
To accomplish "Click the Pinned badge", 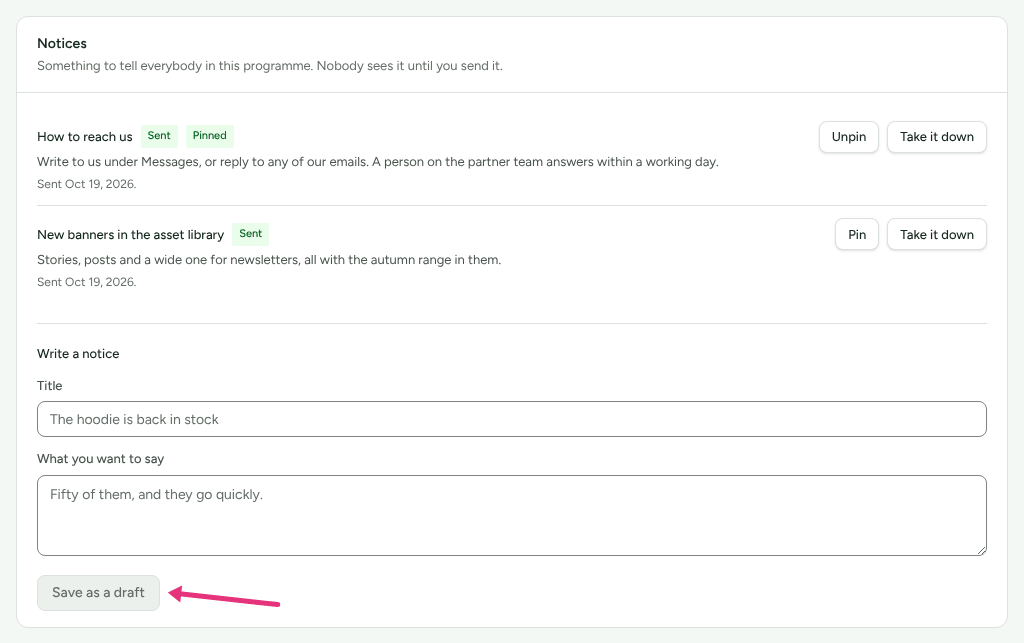I will 210,136.
